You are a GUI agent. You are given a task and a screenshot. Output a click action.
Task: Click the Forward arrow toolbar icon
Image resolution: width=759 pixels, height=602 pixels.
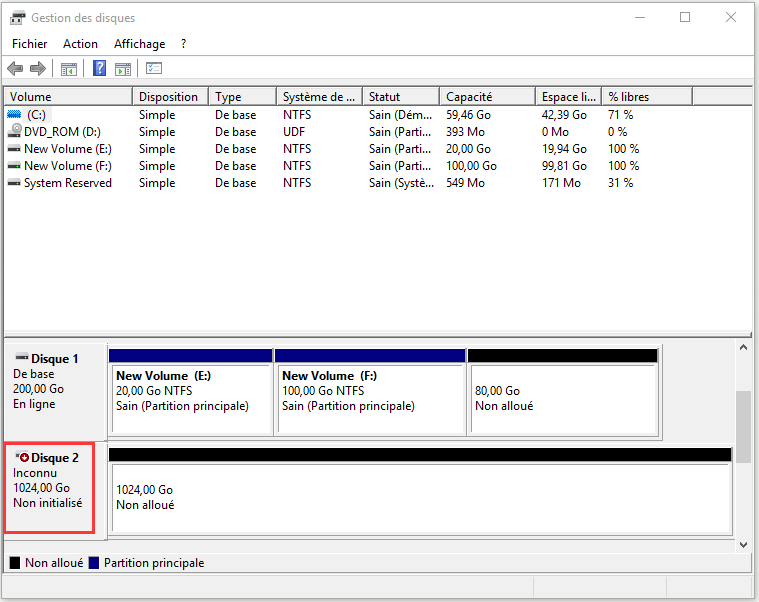tap(38, 69)
